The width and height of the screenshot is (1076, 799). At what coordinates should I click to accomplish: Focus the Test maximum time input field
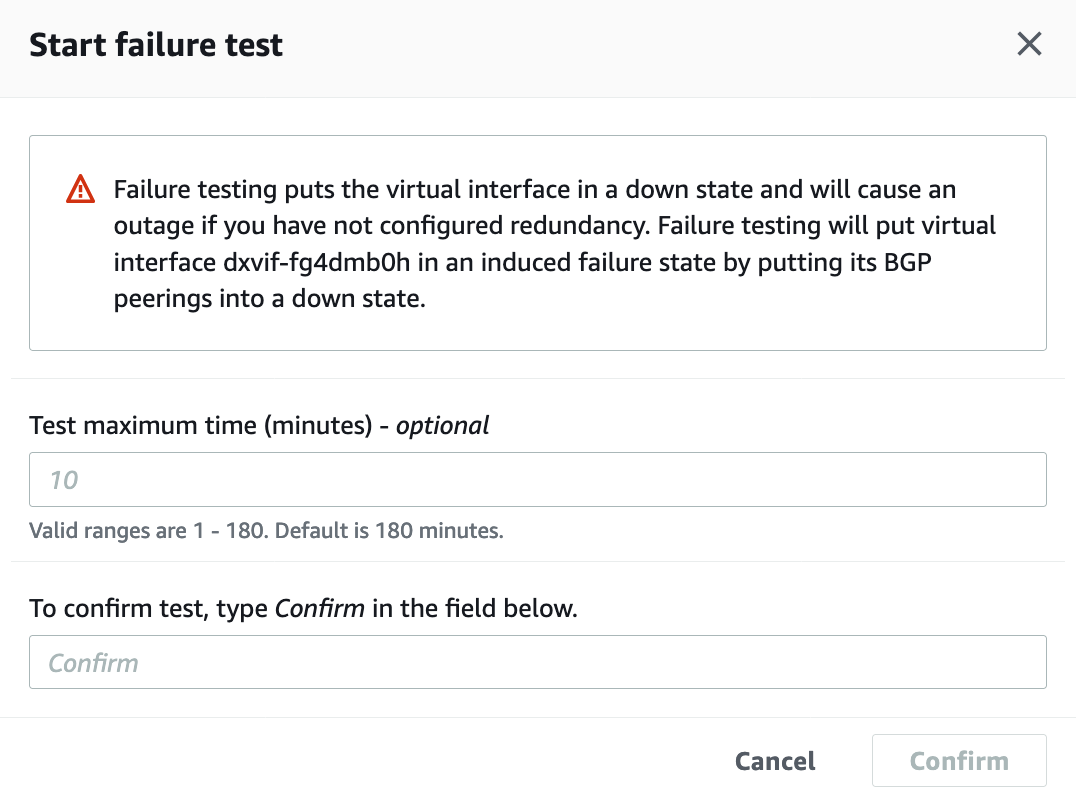(x=537, y=480)
